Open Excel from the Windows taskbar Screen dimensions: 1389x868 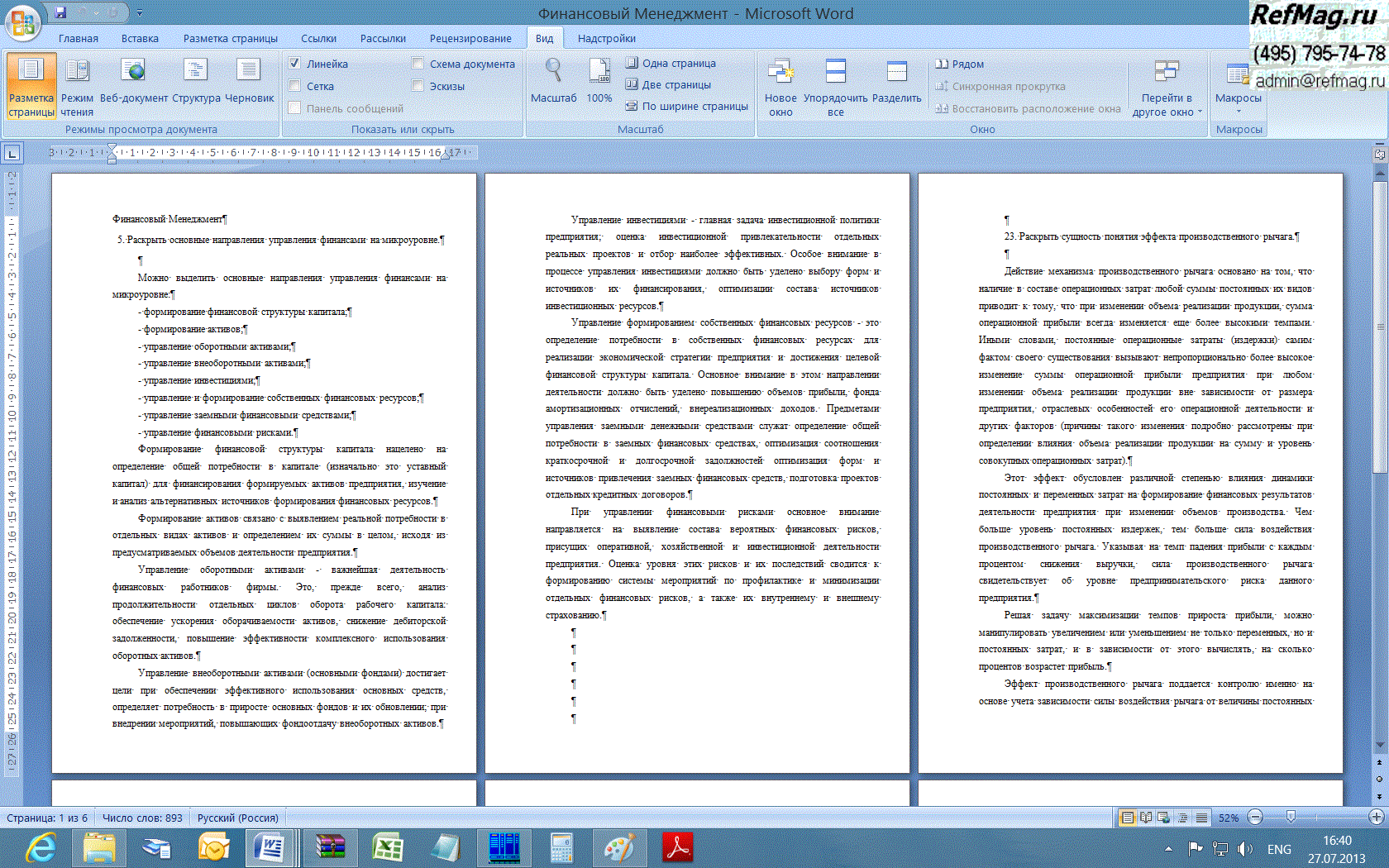[x=387, y=848]
